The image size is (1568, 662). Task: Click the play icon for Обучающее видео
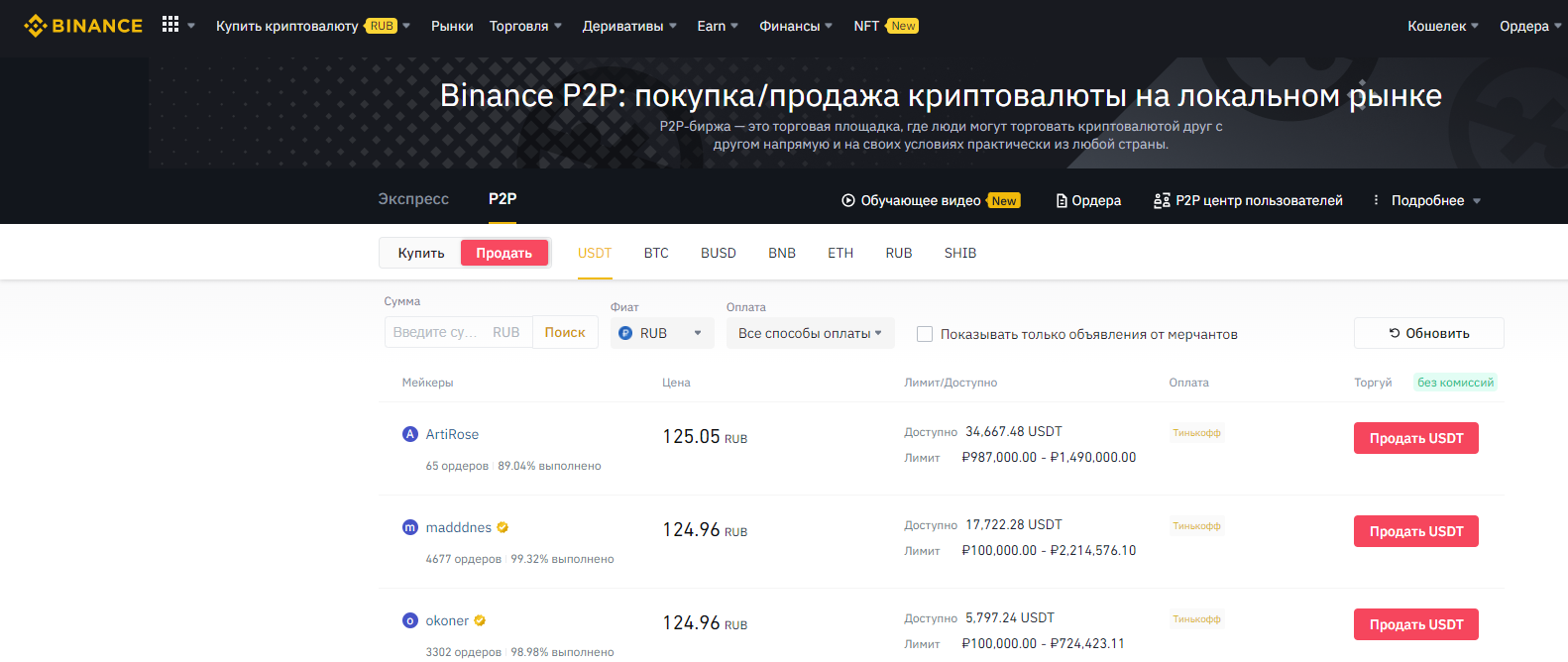coord(848,200)
